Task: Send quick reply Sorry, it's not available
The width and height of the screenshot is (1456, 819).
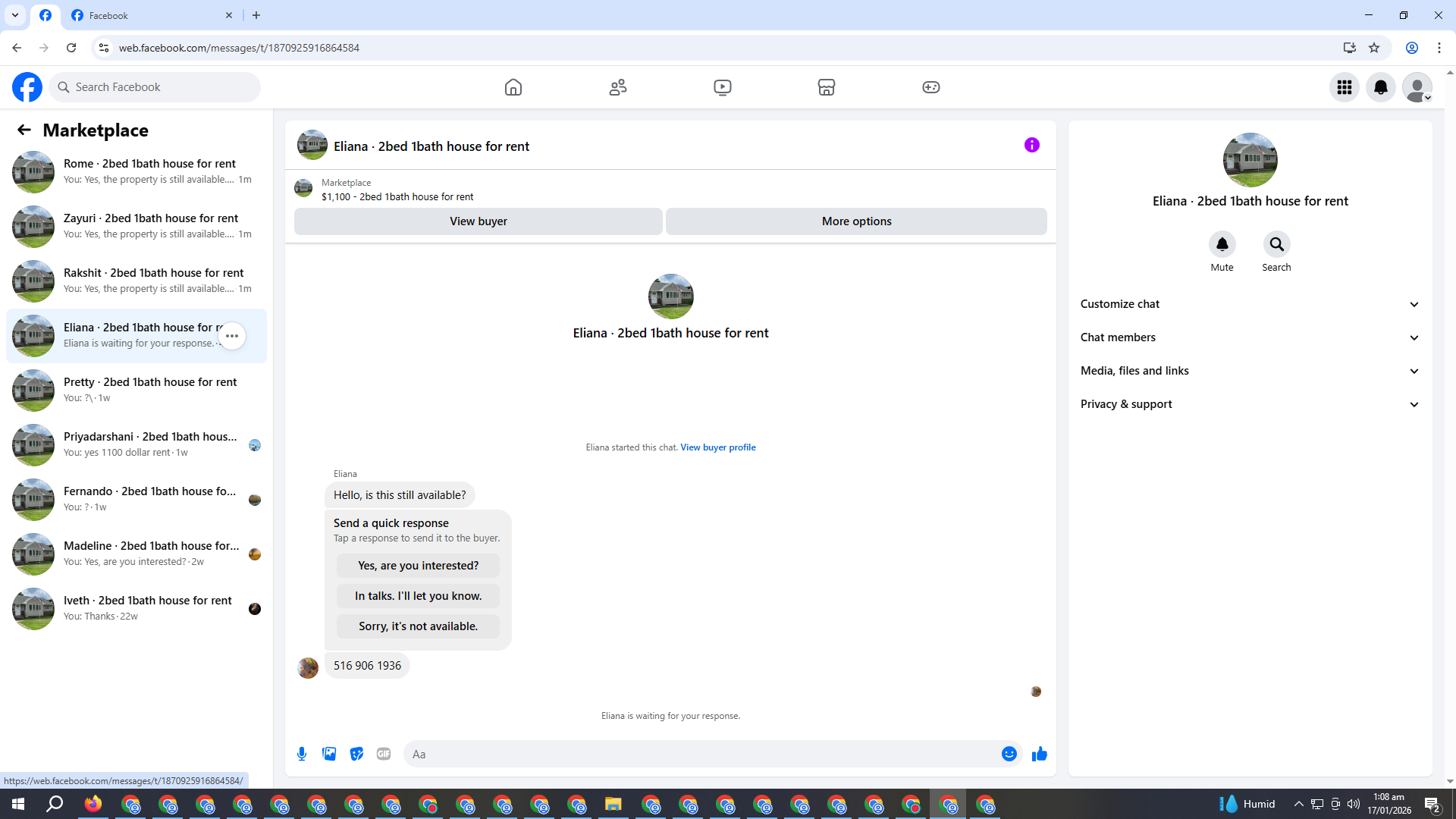Action: click(418, 626)
